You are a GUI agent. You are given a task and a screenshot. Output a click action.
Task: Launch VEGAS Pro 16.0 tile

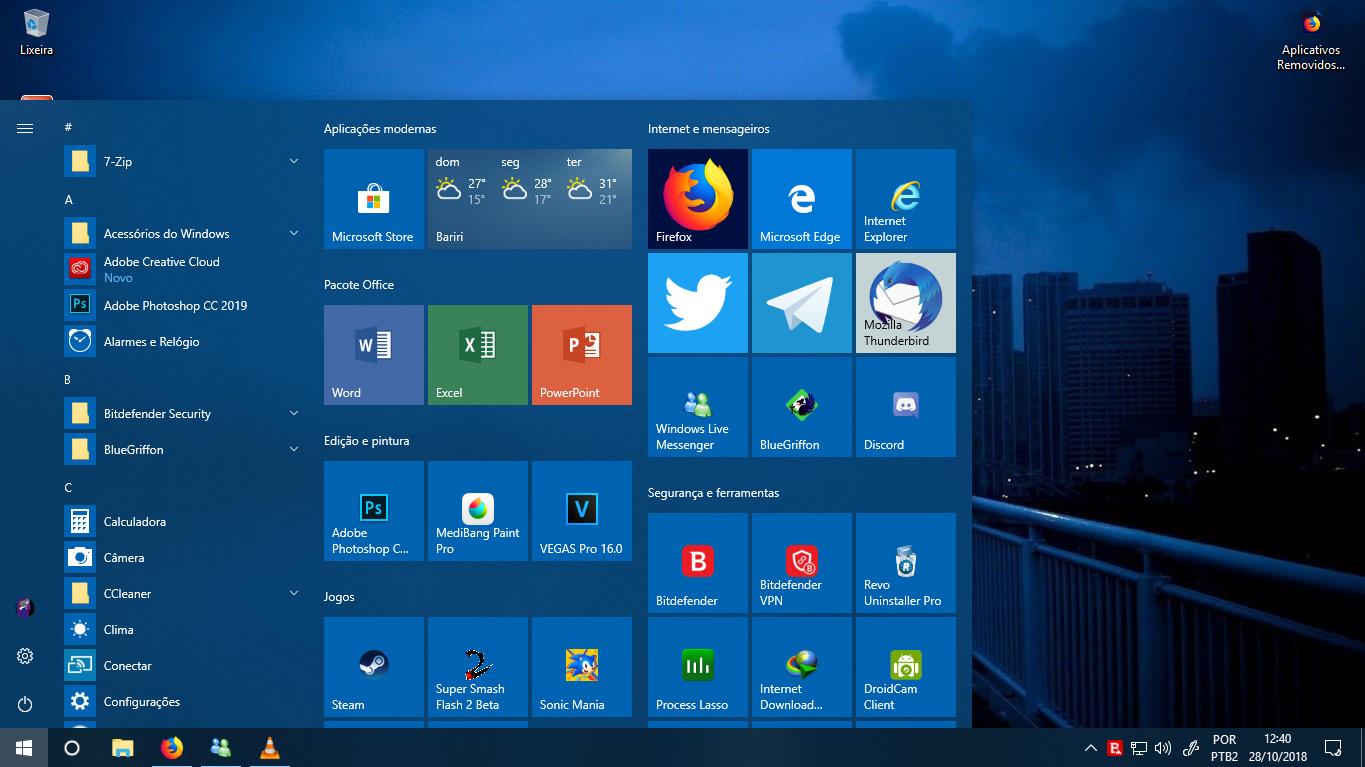pyautogui.click(x=582, y=511)
